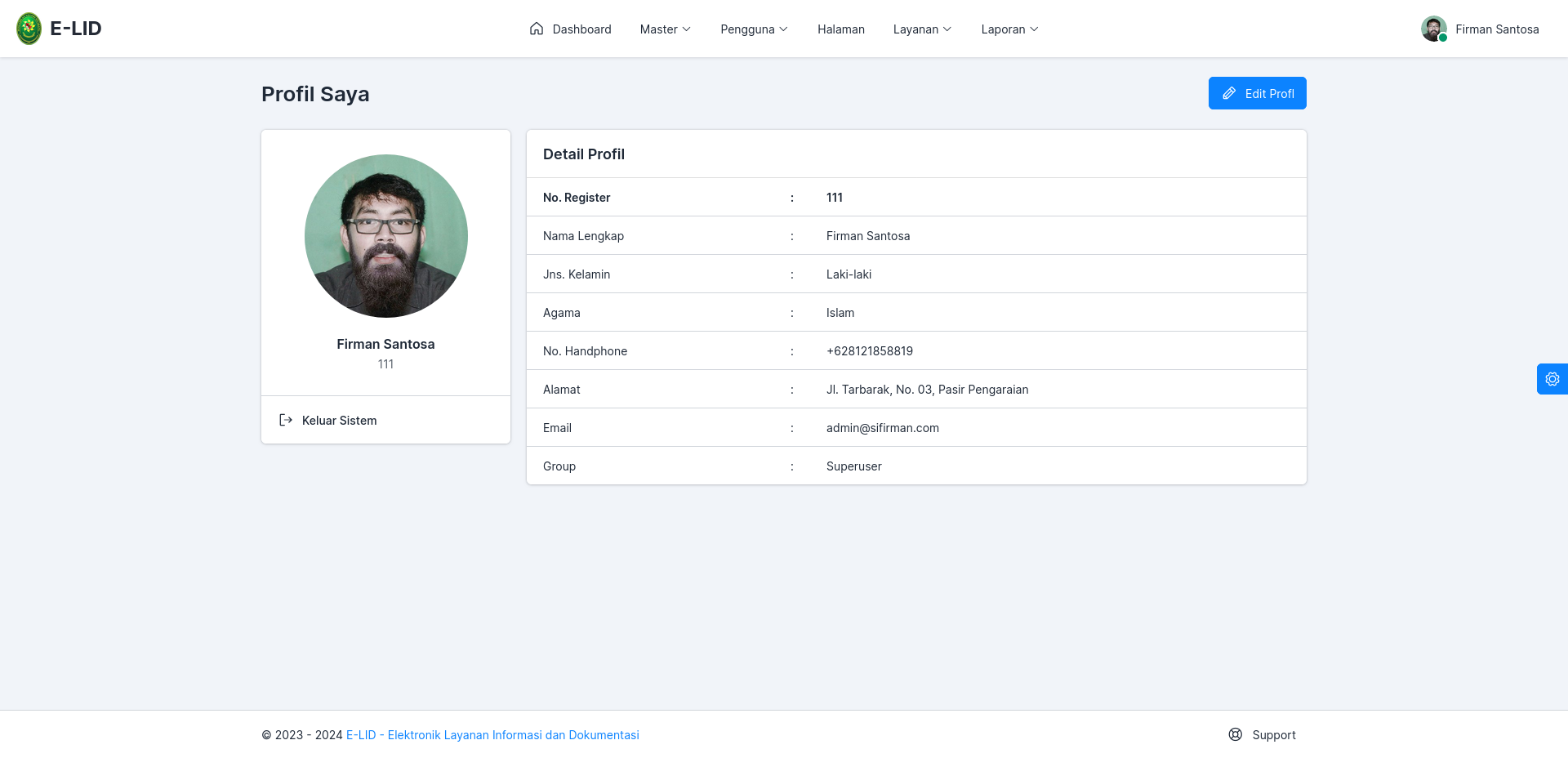The height and width of the screenshot is (758, 1568).
Task: Expand the Pengguna dropdown menu
Action: (754, 29)
